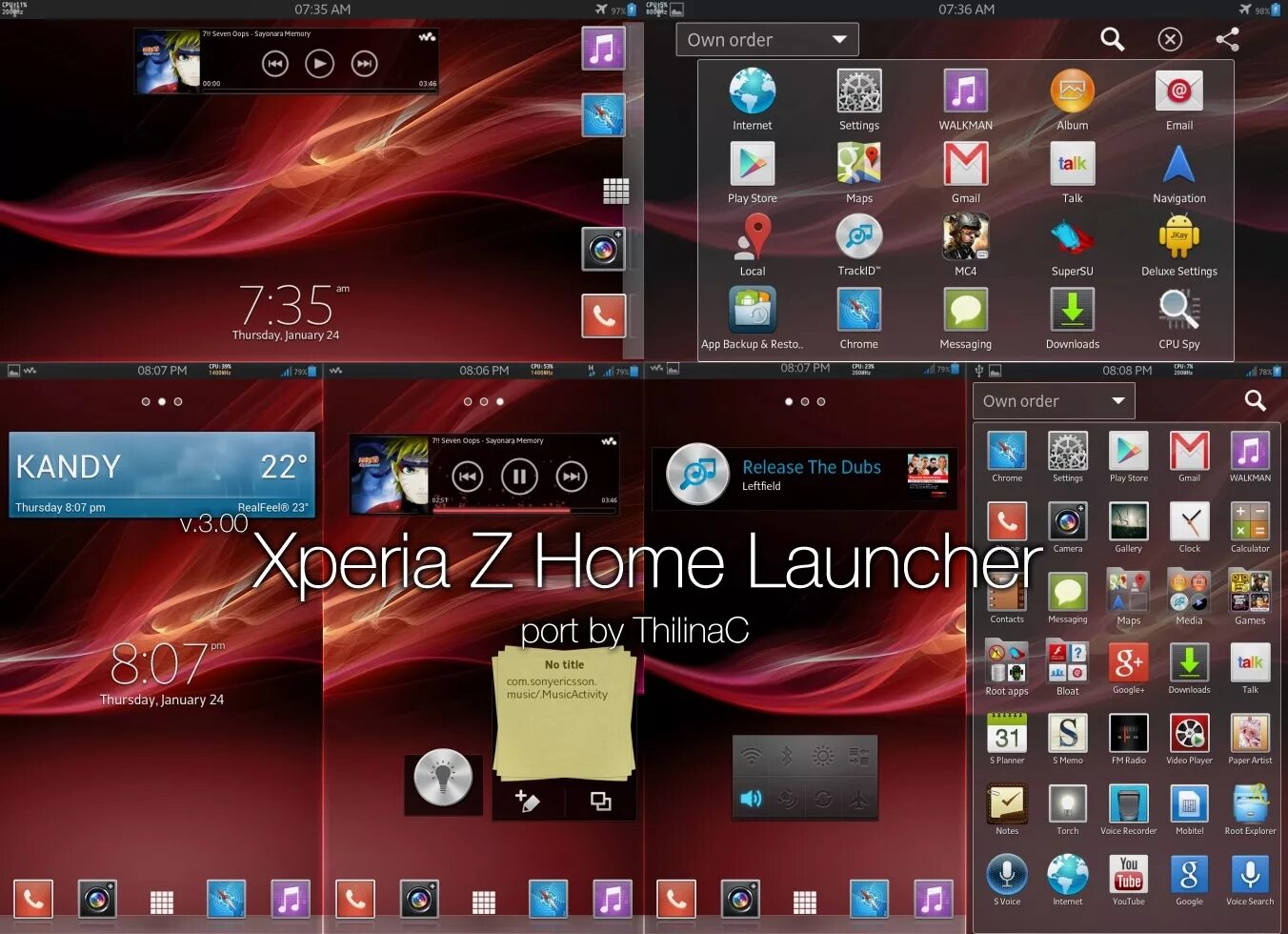Skip to next track in the bottom music widget

(572, 476)
